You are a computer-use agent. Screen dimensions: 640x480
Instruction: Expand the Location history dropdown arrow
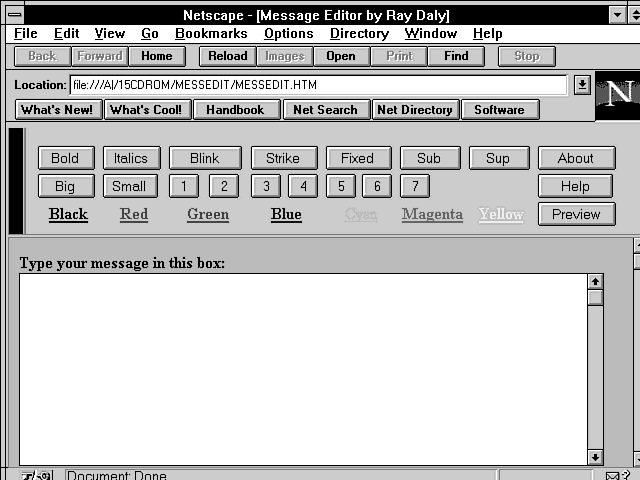tap(582, 85)
